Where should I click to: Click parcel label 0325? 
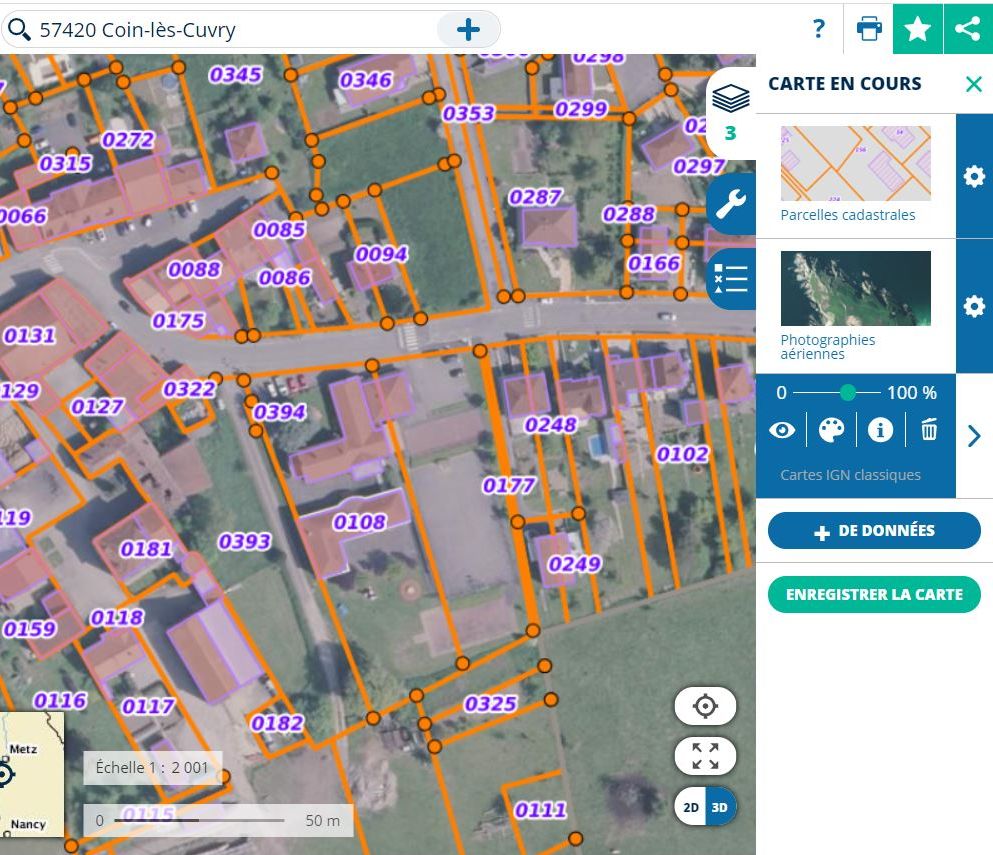[491, 704]
